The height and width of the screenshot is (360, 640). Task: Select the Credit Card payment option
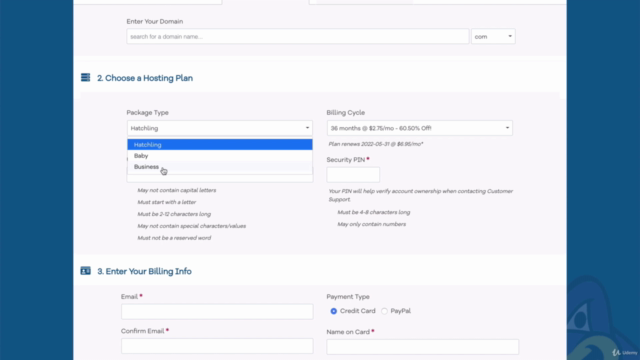pos(334,311)
